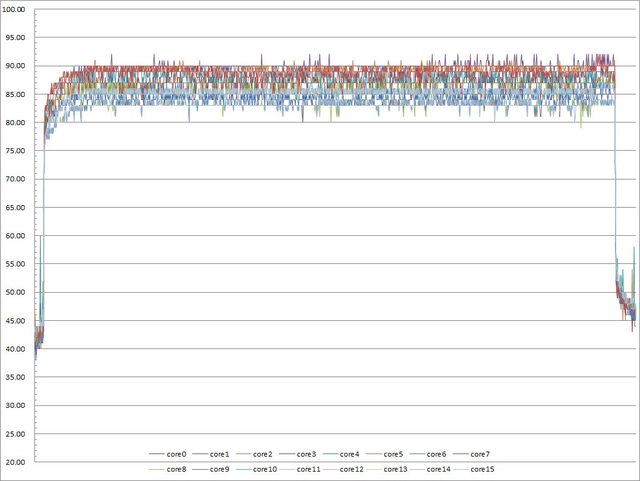Select the core9 legend label

pos(221,469)
